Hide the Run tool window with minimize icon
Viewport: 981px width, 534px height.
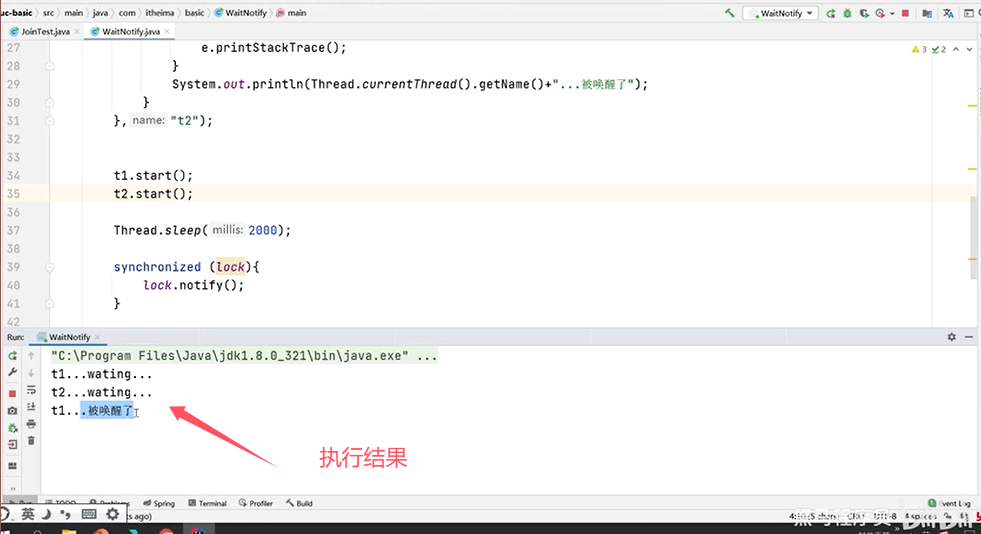coord(969,337)
